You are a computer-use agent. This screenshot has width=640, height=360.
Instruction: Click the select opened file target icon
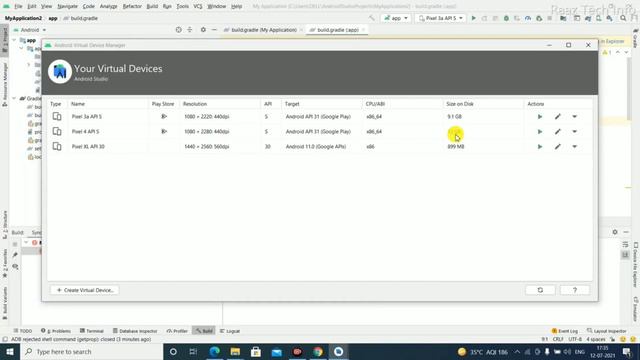178,30
